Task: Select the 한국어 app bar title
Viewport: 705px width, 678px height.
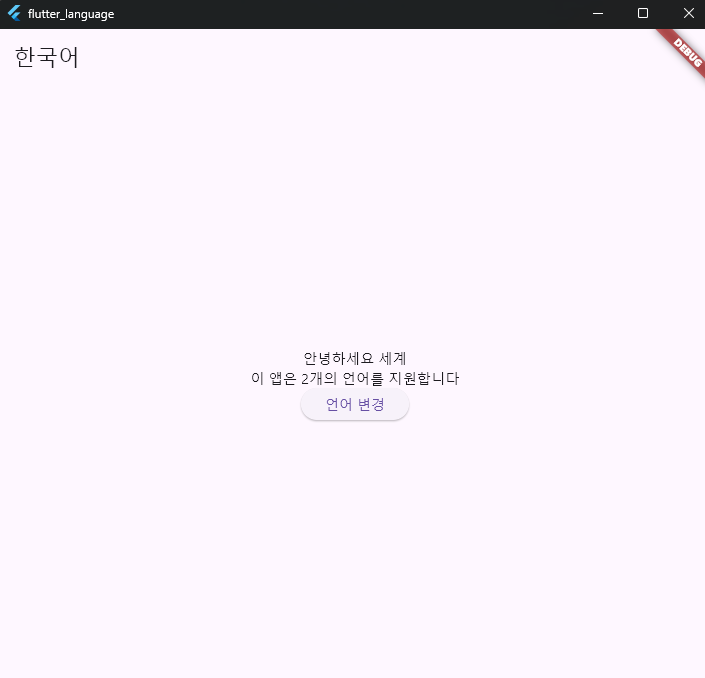Action: coord(47,58)
